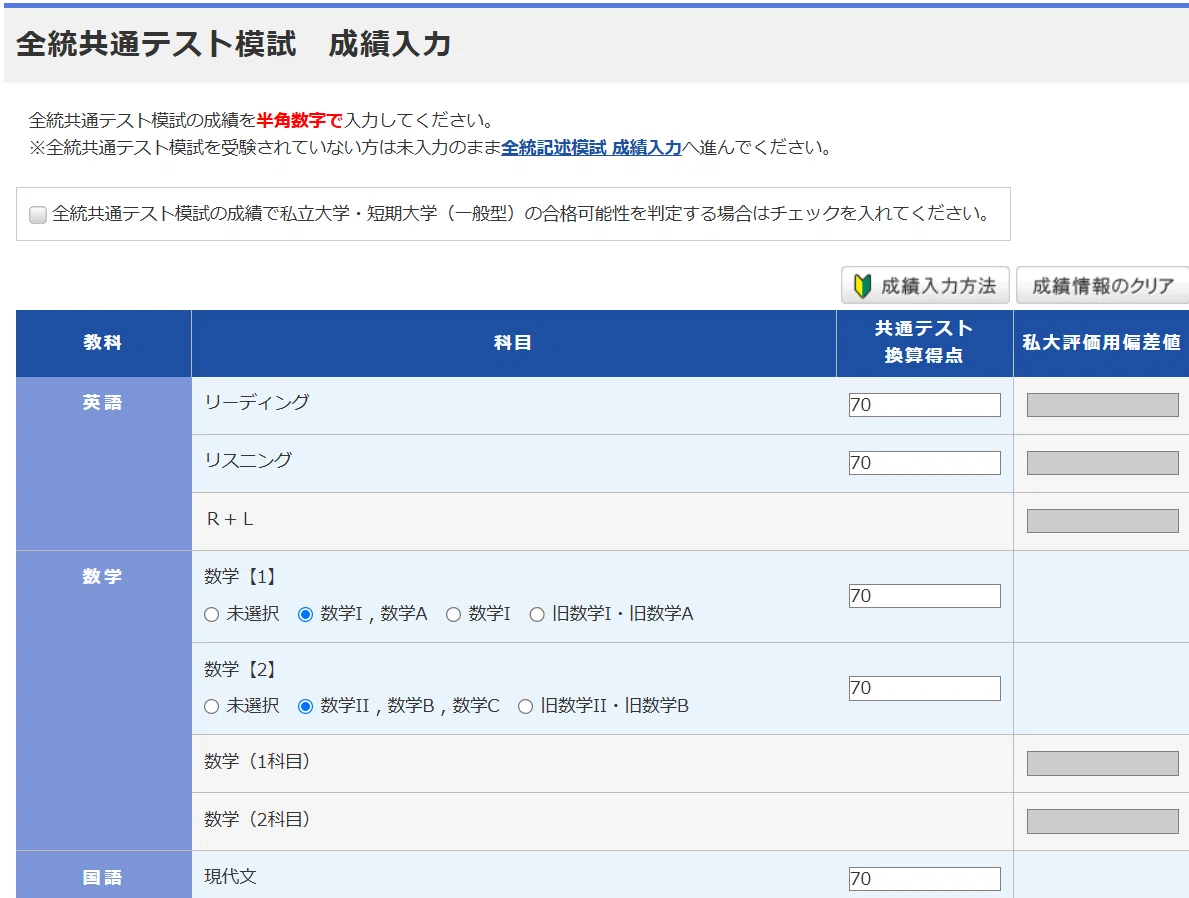Click リスニング 私大評価用偏差値 gray field

[1103, 463]
